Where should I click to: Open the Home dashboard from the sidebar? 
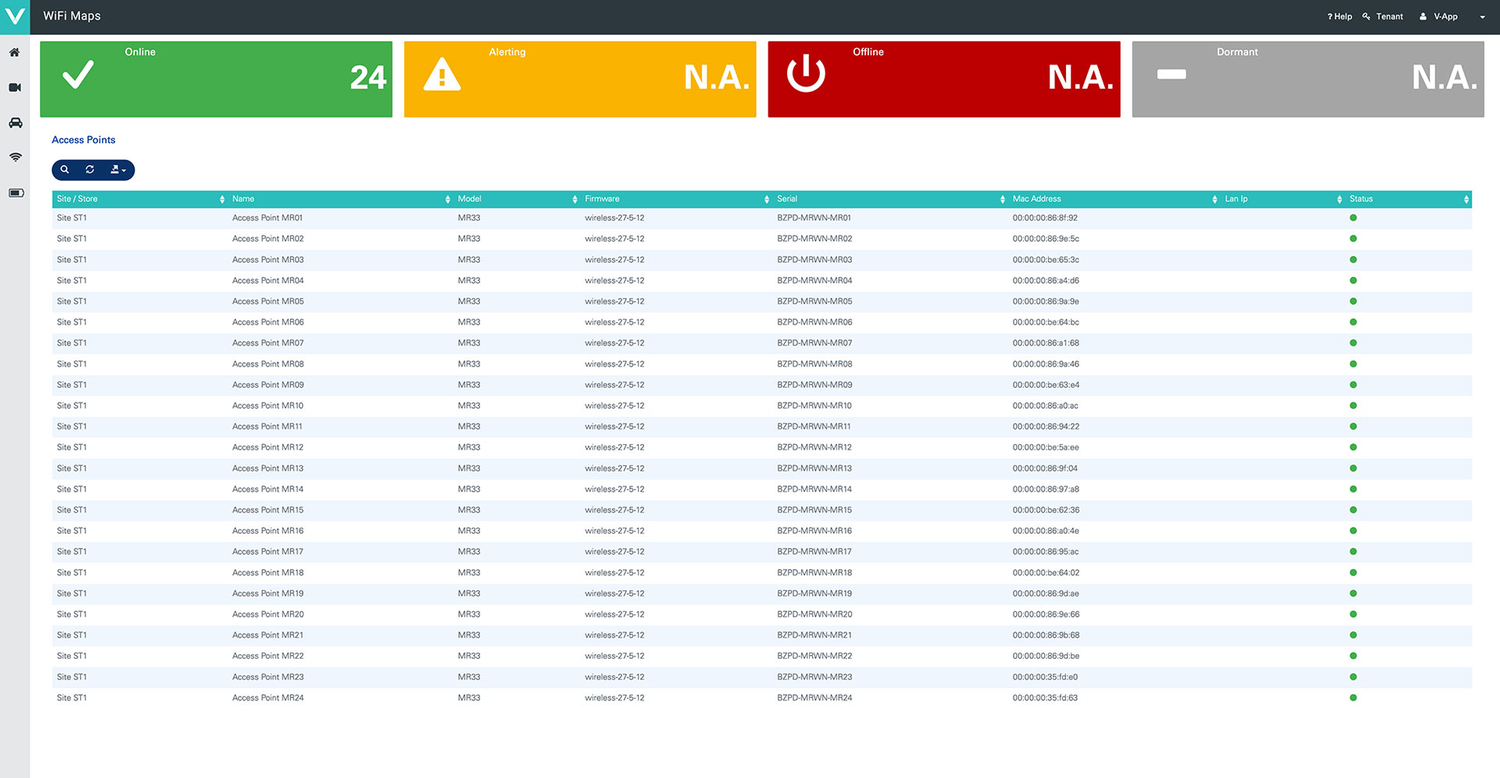(15, 52)
